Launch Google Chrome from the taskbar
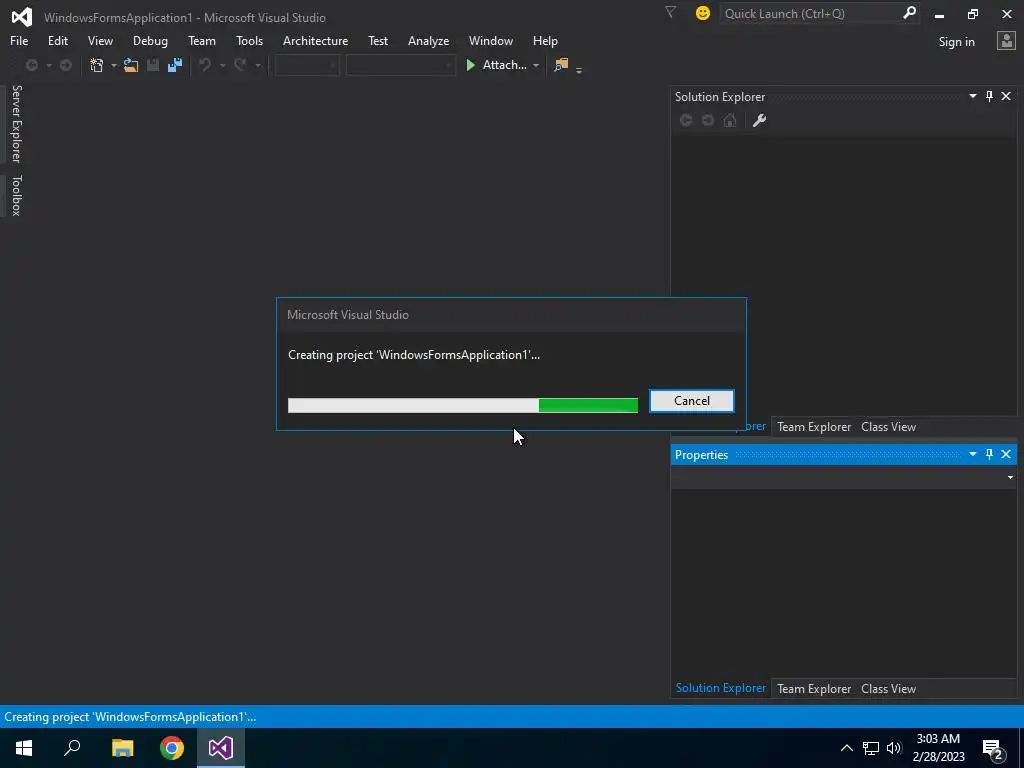 pyautogui.click(x=172, y=748)
